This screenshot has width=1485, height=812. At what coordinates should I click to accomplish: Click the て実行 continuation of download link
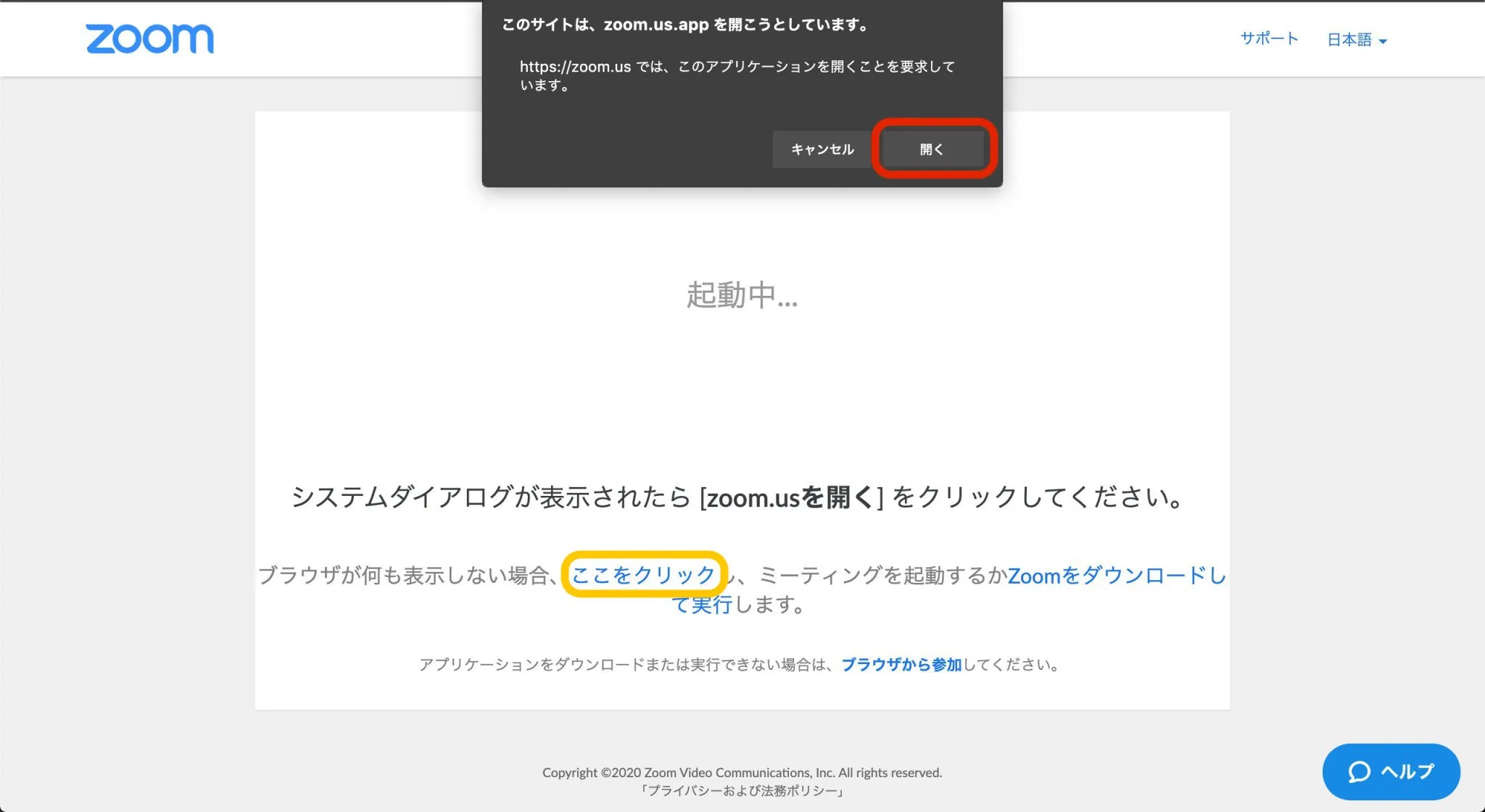tap(702, 604)
